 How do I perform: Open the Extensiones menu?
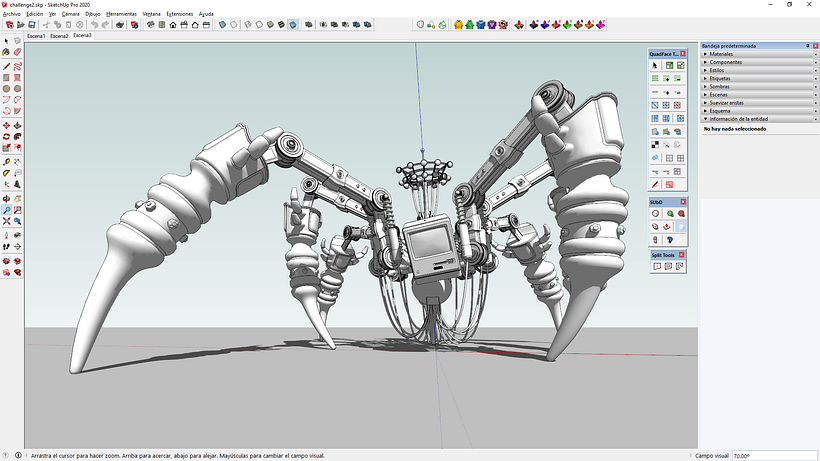(179, 14)
